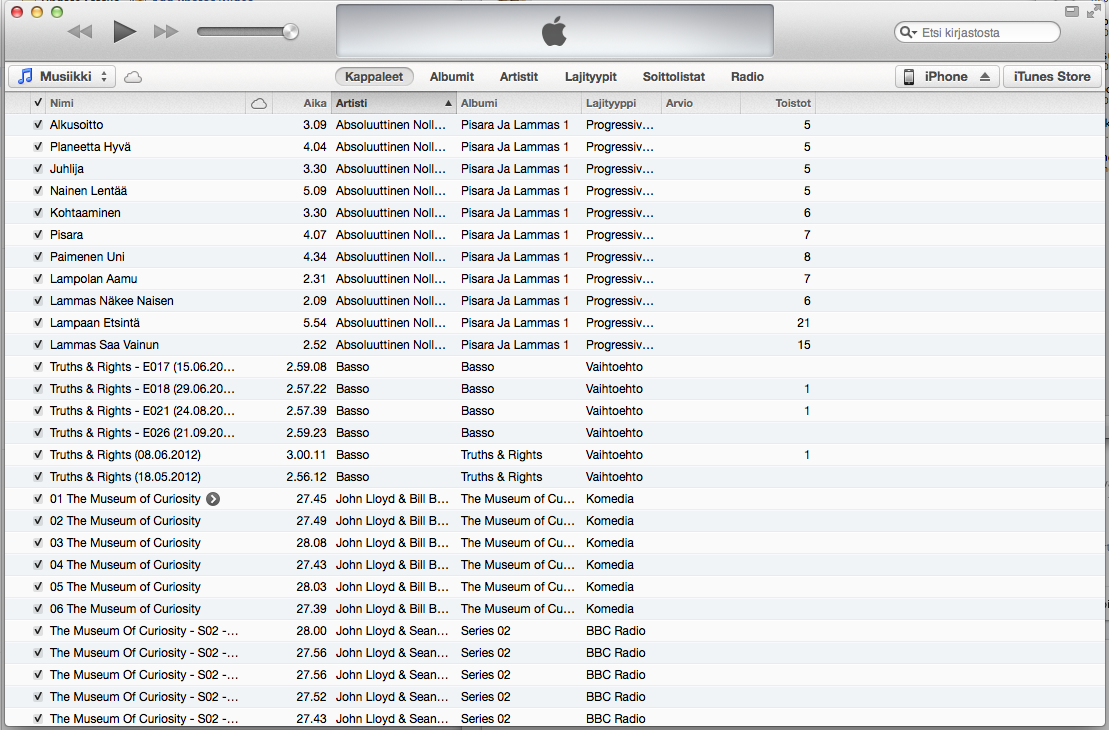
Task: Click the Fast-forward next track button
Action: (x=166, y=32)
